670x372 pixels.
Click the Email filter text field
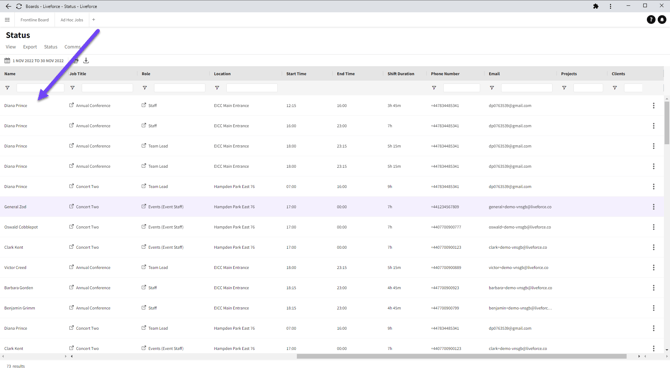[x=526, y=88]
